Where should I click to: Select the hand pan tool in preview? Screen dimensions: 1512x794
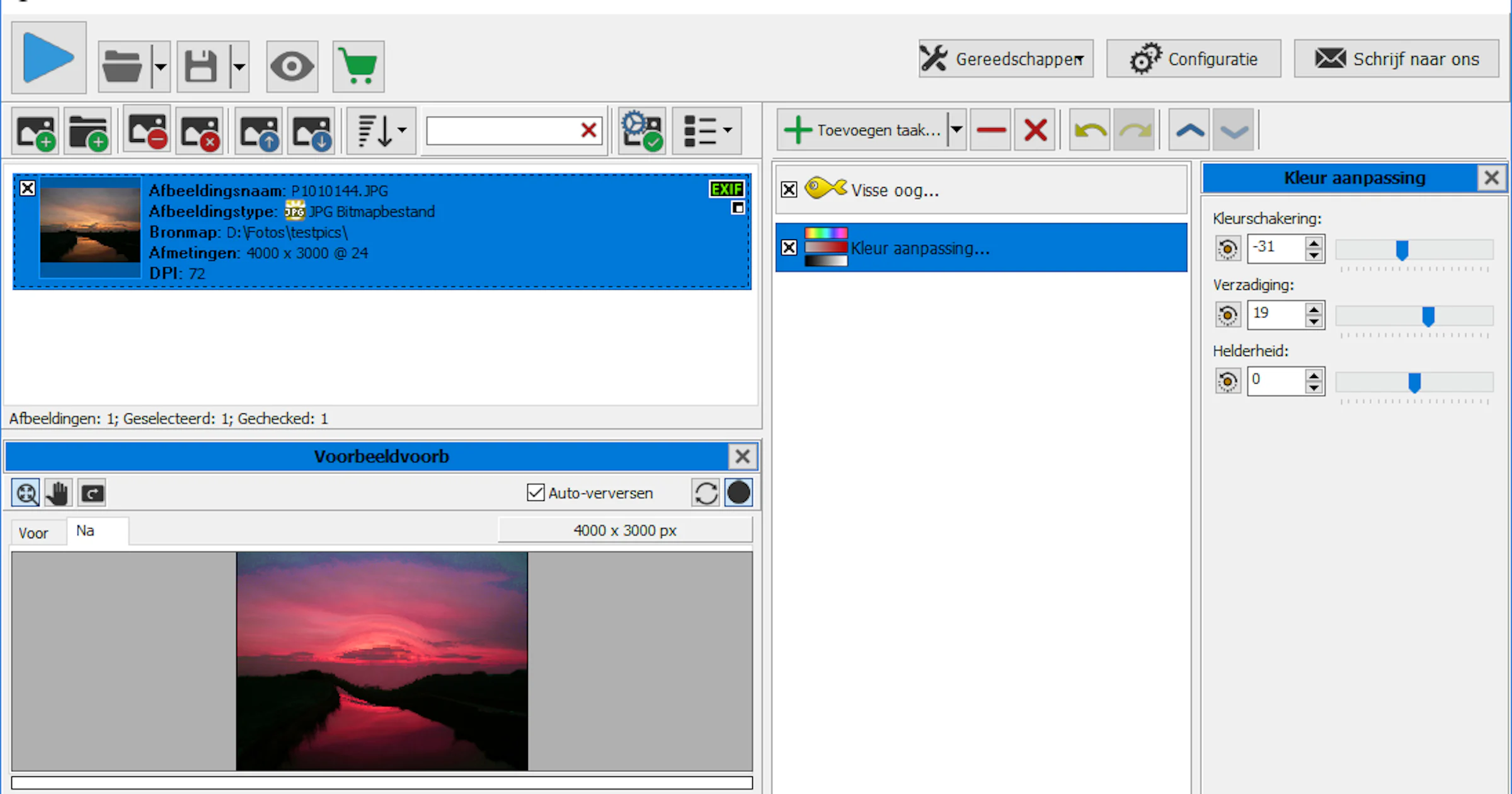[x=58, y=493]
